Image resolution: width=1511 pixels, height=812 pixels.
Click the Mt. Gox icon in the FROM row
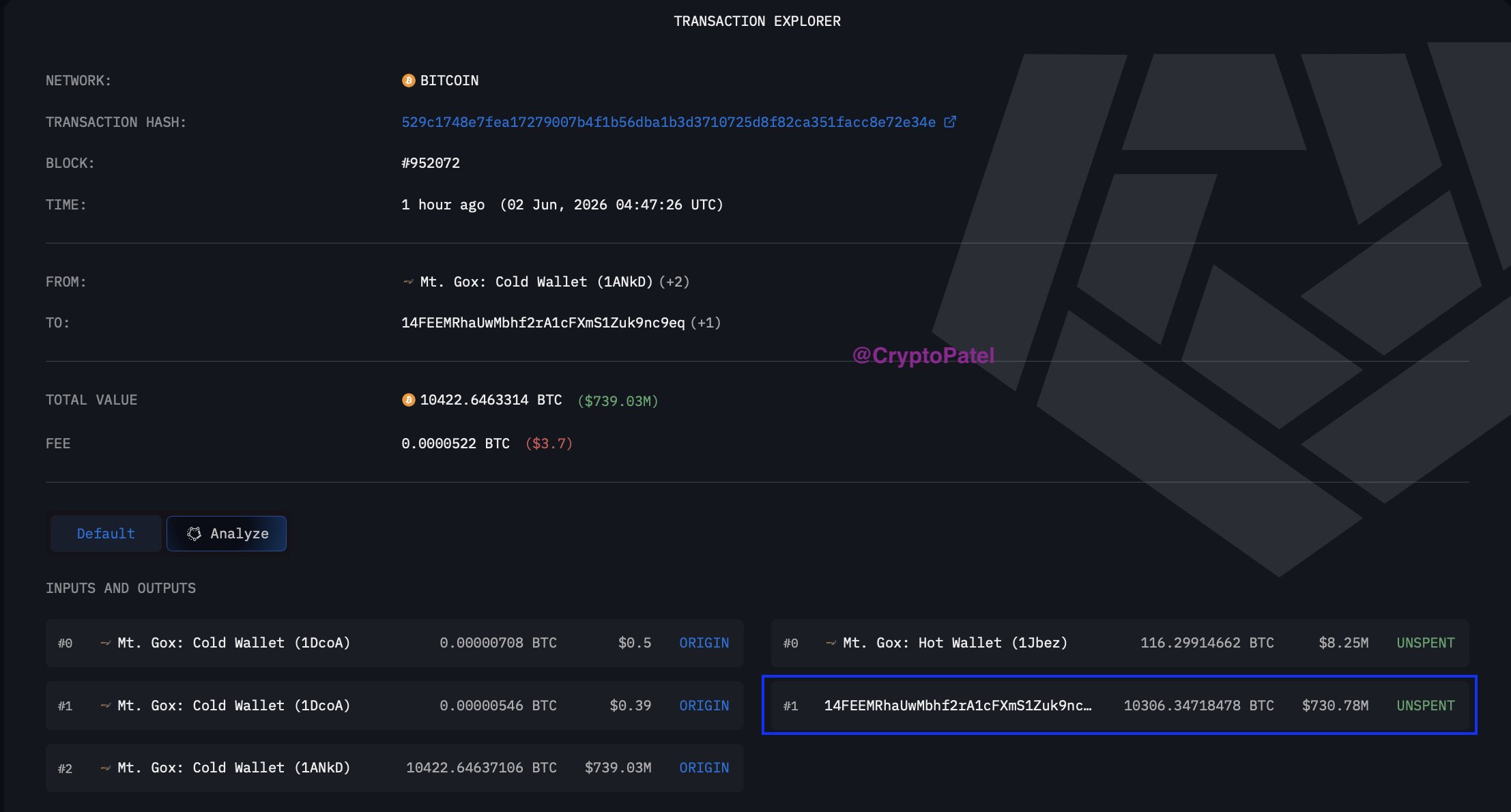coord(408,282)
